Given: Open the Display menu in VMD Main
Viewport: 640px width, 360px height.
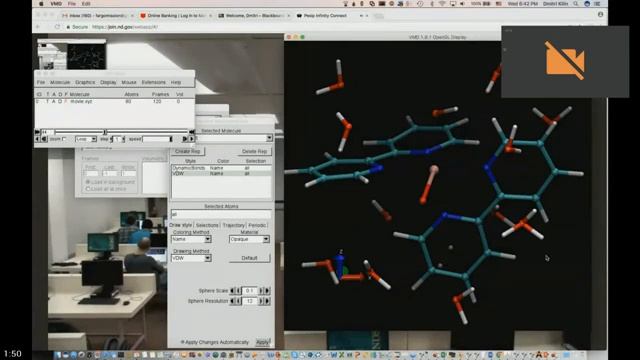Looking at the screenshot, I should [x=108, y=82].
